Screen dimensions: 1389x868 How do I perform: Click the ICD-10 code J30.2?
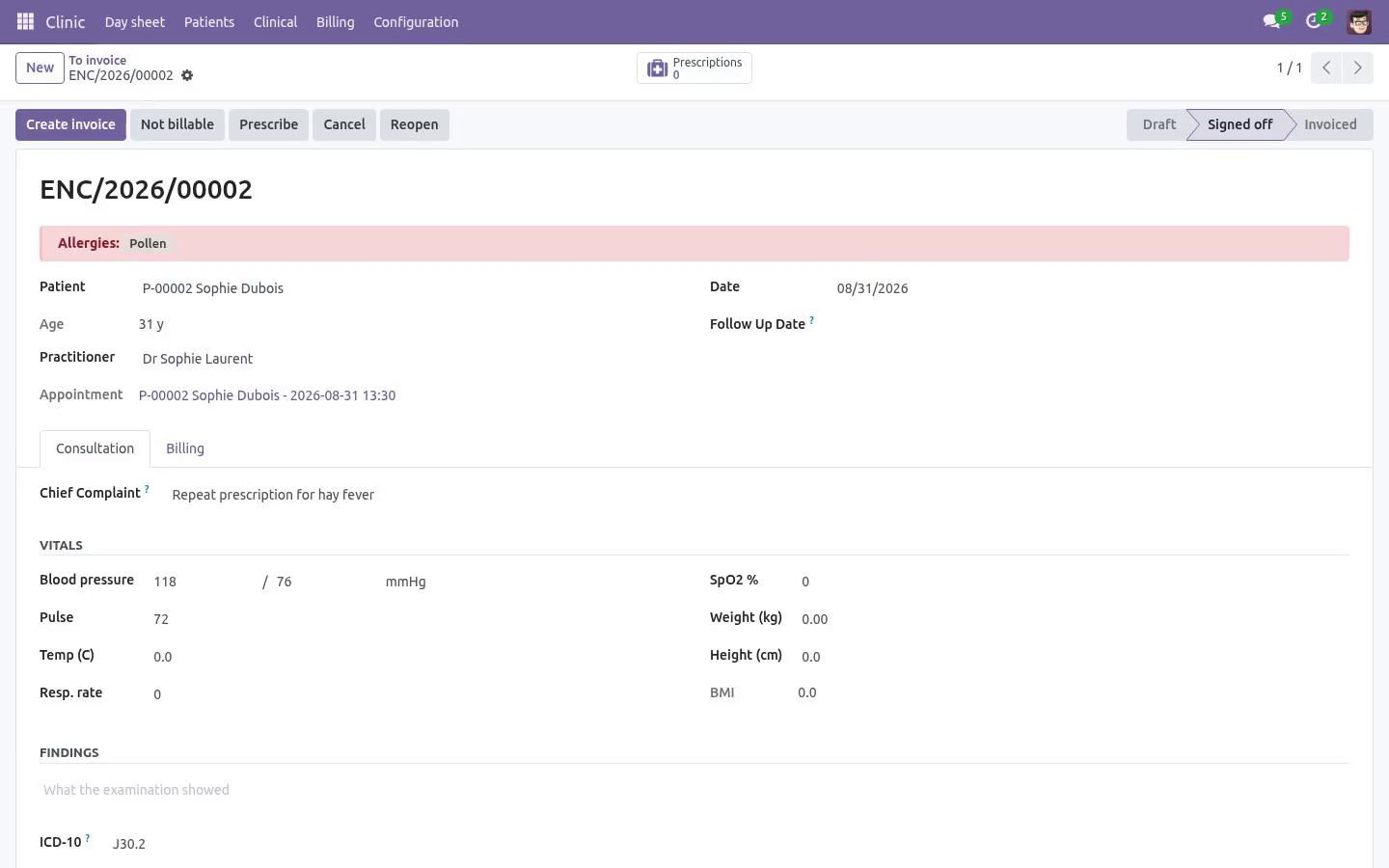129,844
